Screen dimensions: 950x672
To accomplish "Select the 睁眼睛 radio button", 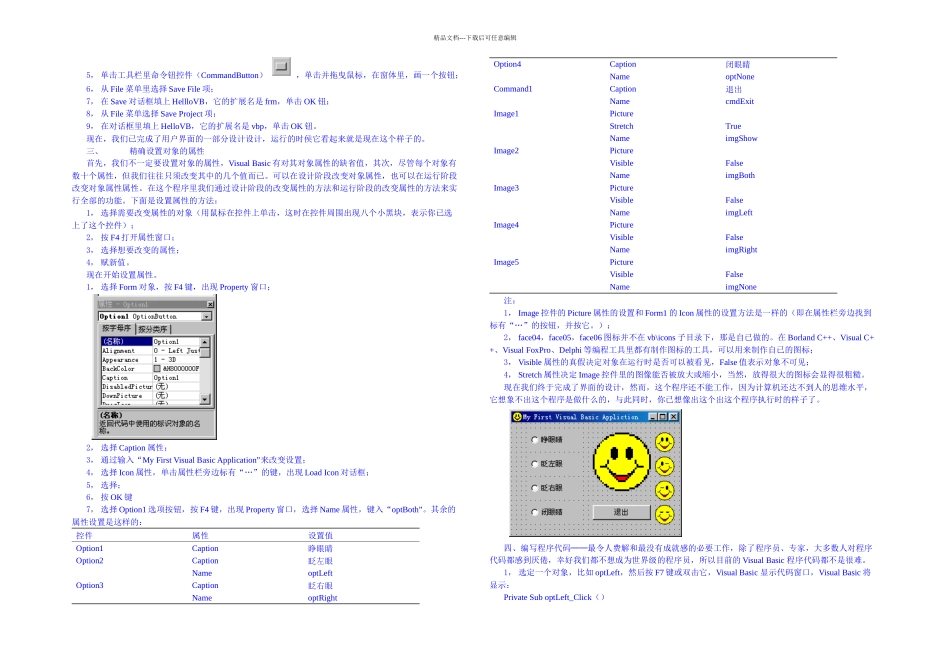I will point(534,440).
